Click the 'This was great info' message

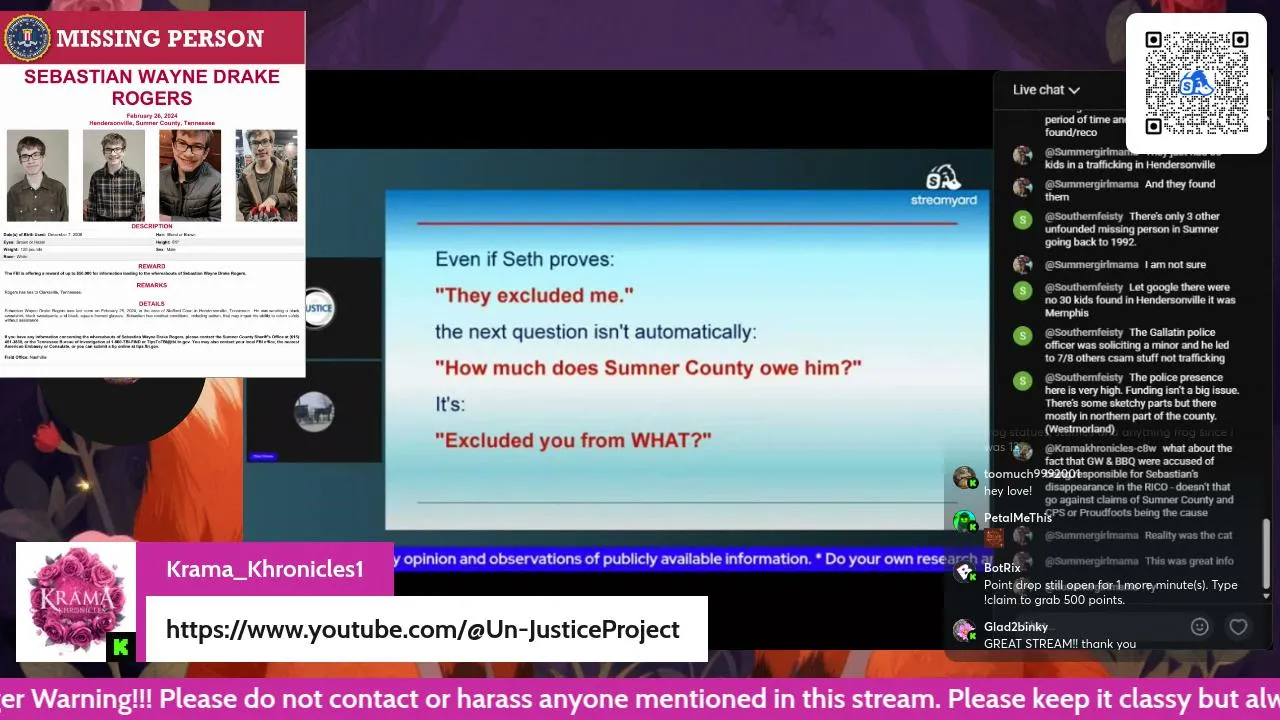tap(1189, 561)
